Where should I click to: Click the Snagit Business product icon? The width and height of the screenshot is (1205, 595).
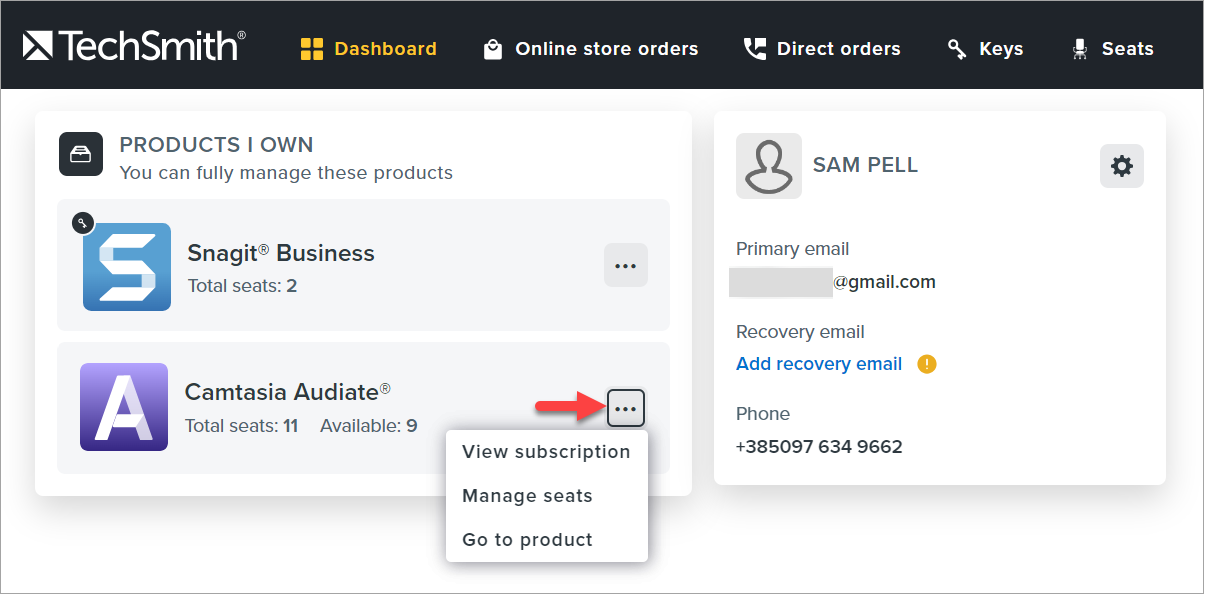[x=127, y=266]
